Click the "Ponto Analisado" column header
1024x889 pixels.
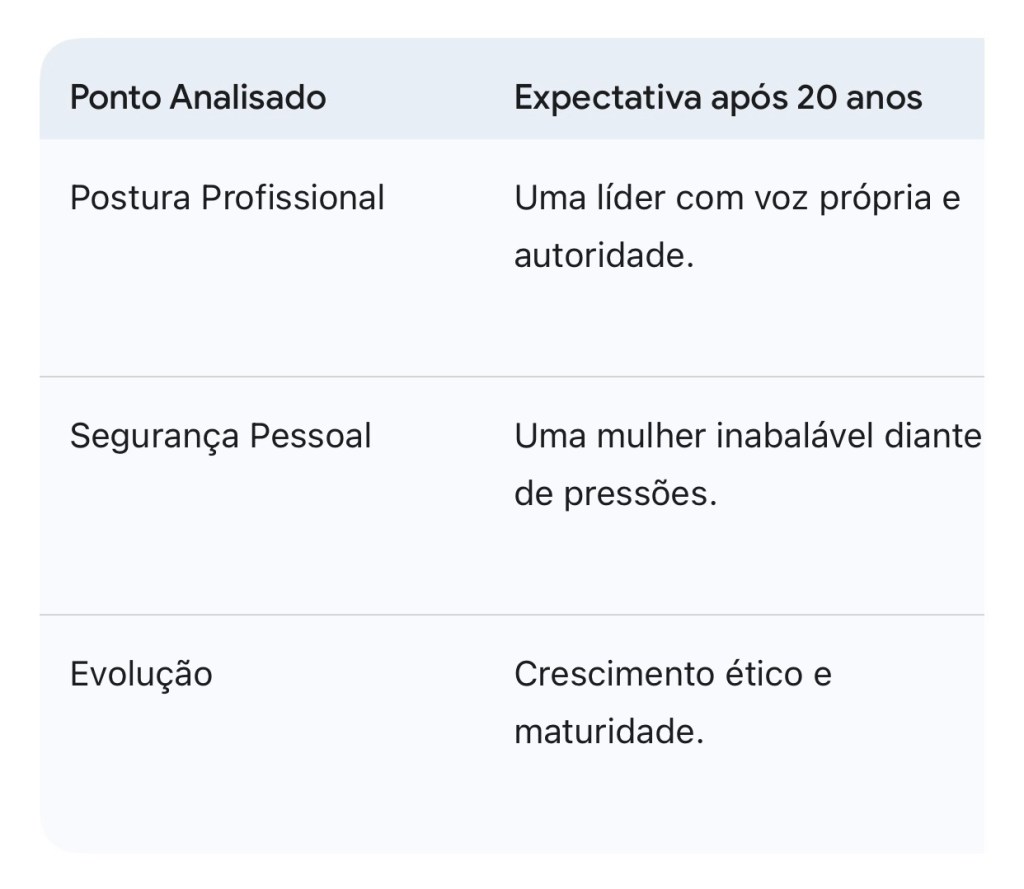(198, 98)
